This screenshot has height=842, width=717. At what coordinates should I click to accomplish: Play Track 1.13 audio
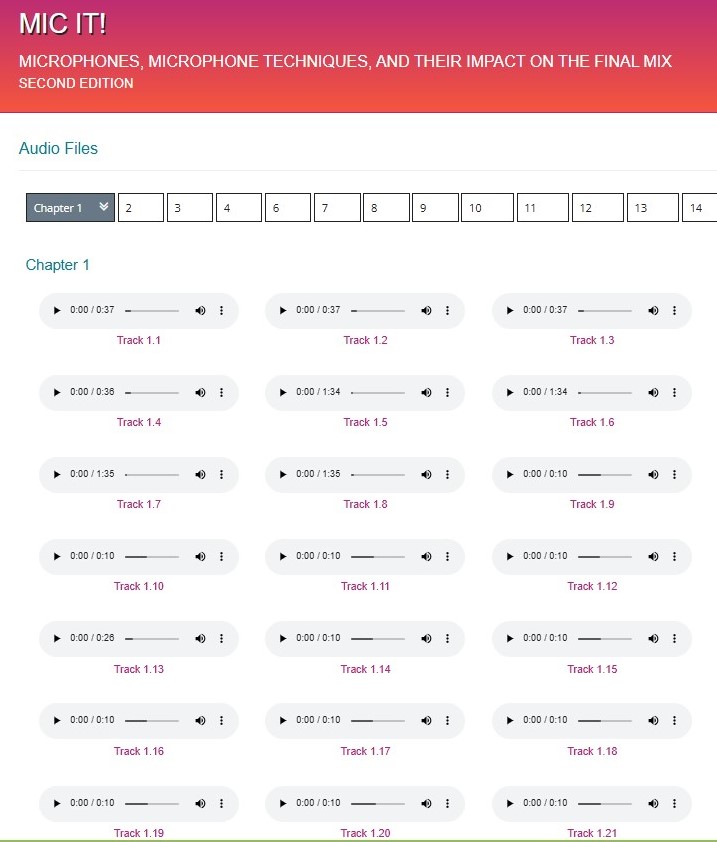point(57,639)
